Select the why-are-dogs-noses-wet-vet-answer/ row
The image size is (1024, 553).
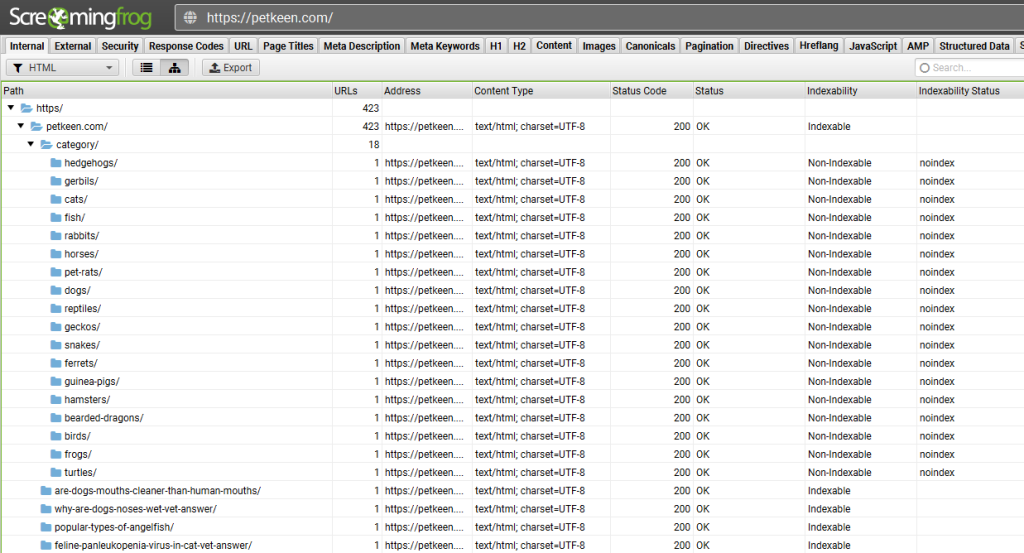512,509
